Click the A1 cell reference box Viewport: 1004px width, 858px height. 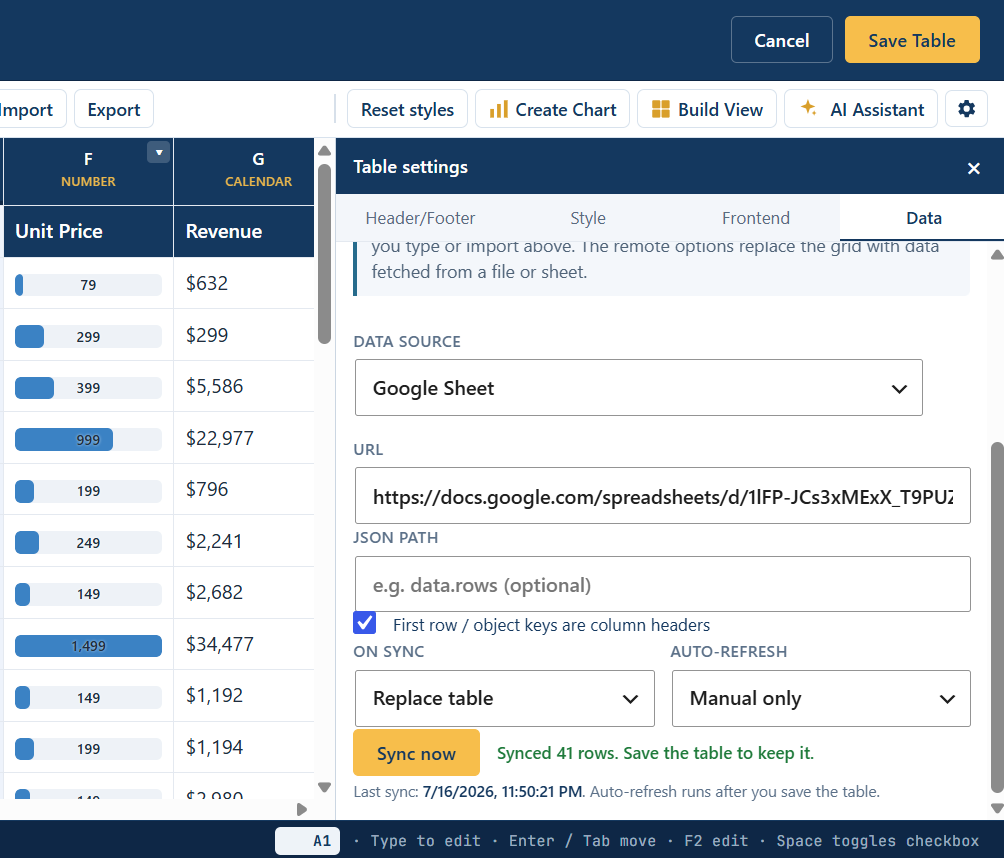point(307,841)
